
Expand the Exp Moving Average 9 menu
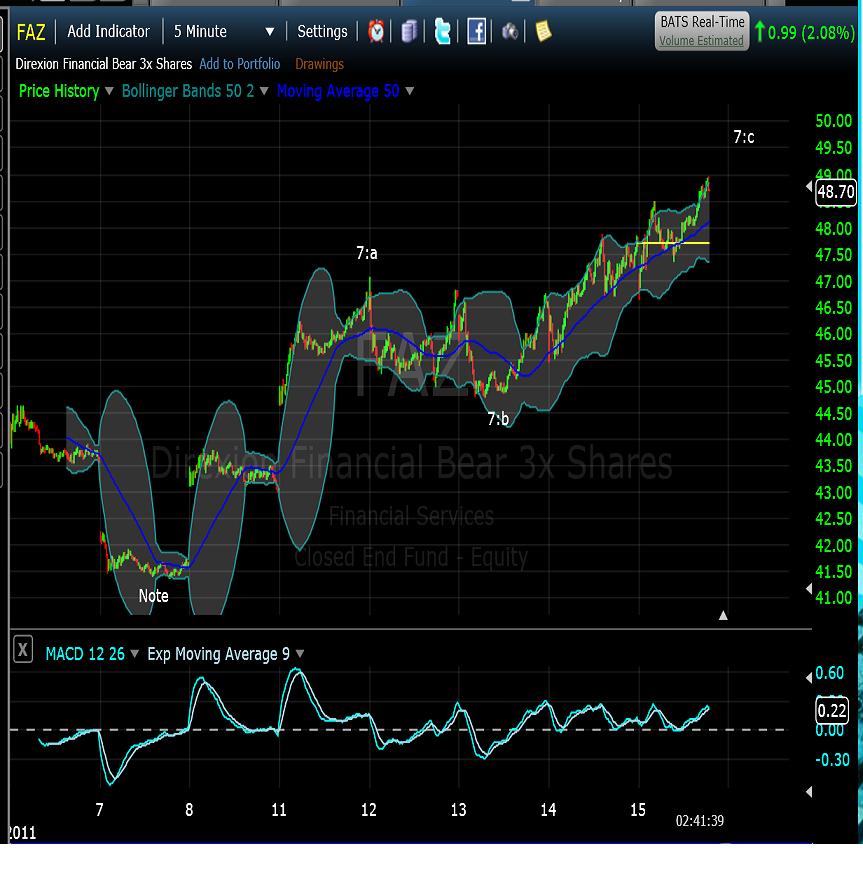click(300, 653)
